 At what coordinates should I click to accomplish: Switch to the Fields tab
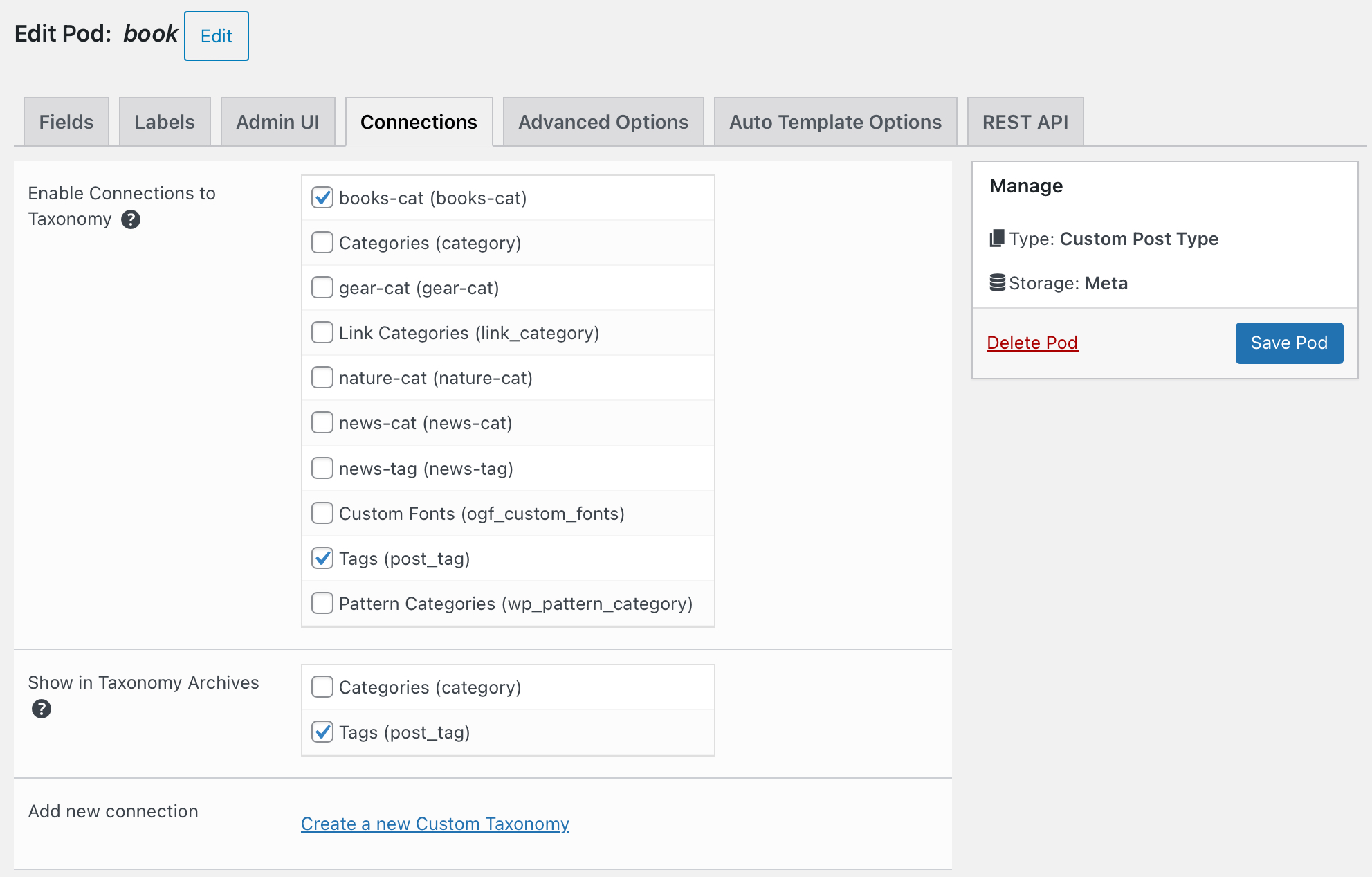(x=66, y=122)
